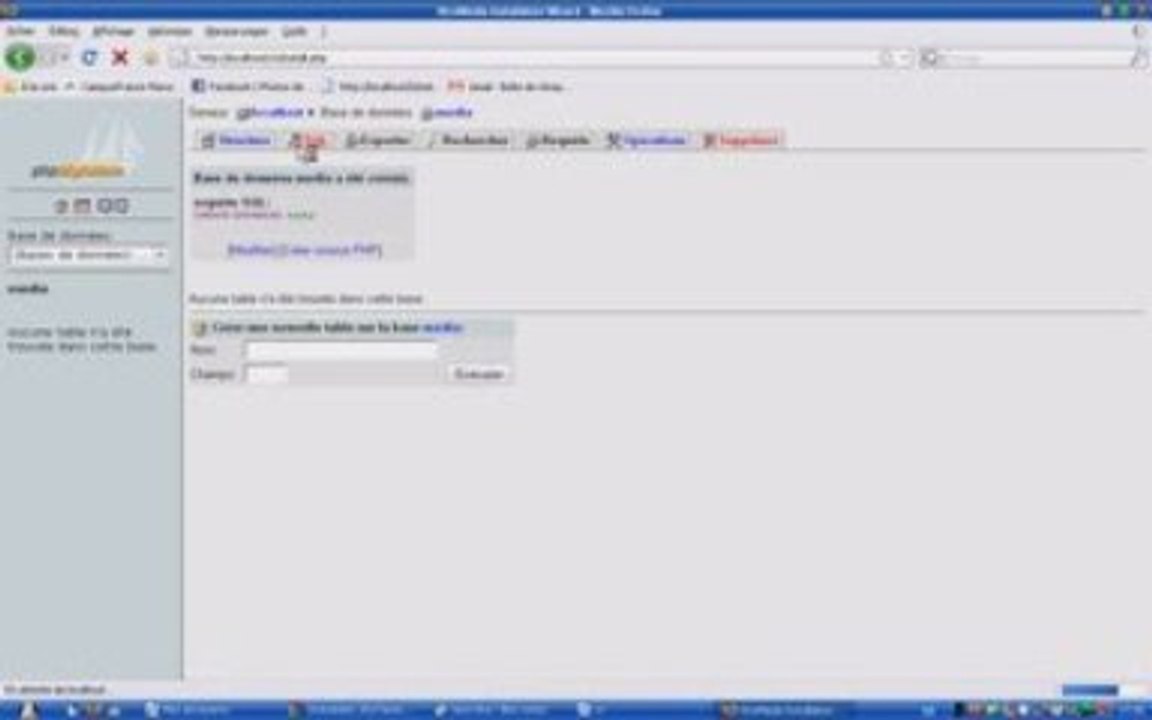Click the forward navigation arrow

click(x=51, y=57)
